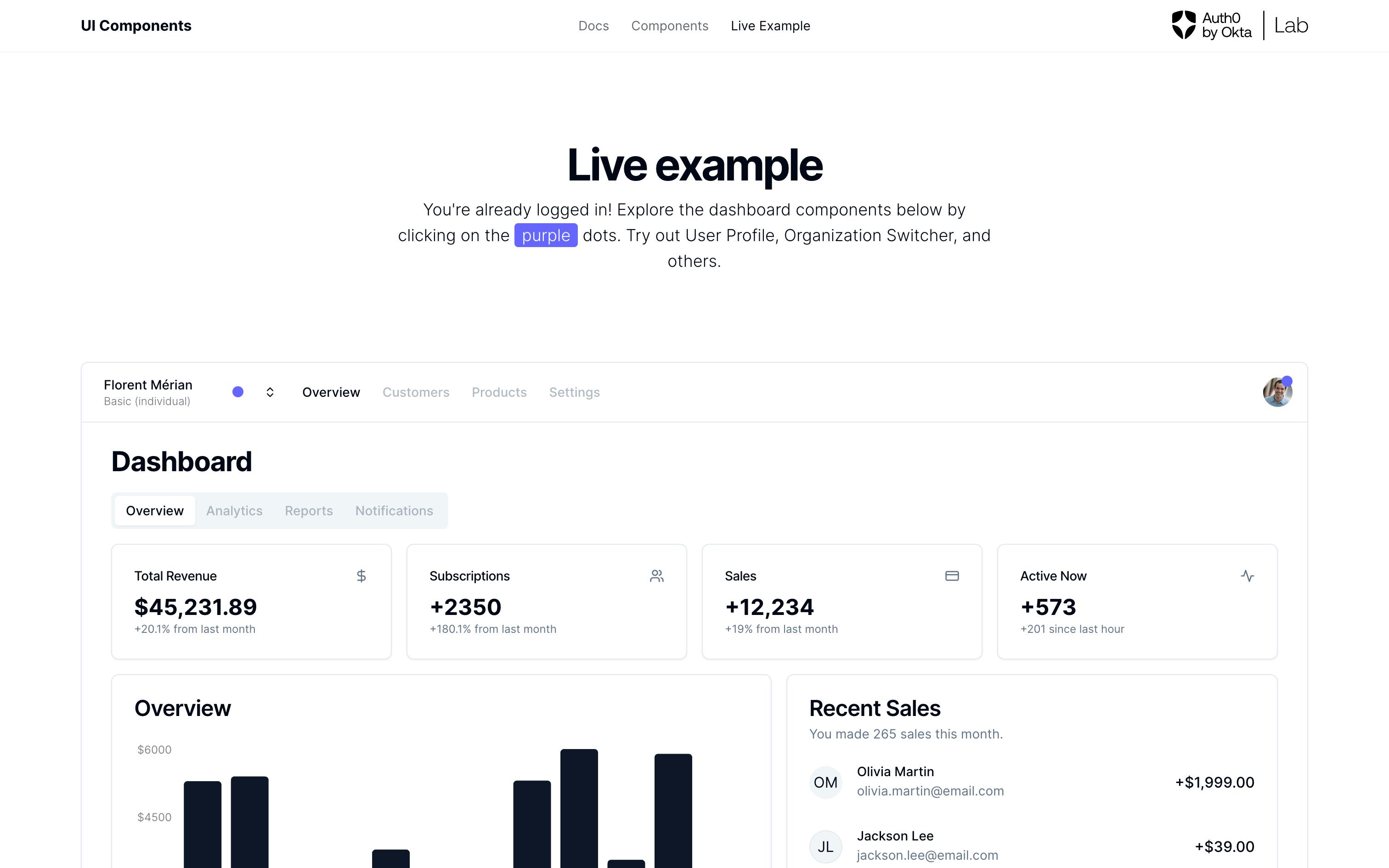Open the Components link in the header
1389x868 pixels.
[x=670, y=26]
